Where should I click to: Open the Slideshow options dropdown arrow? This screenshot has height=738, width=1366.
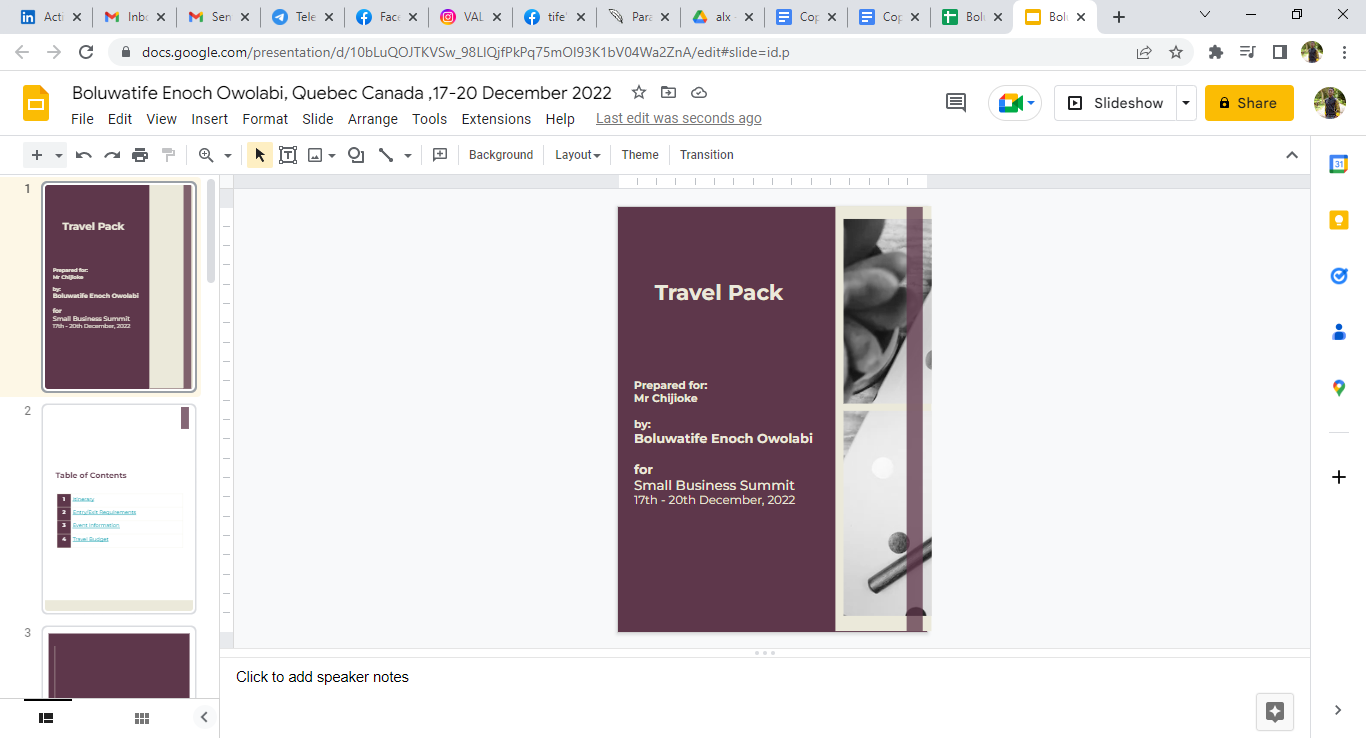click(x=1185, y=103)
